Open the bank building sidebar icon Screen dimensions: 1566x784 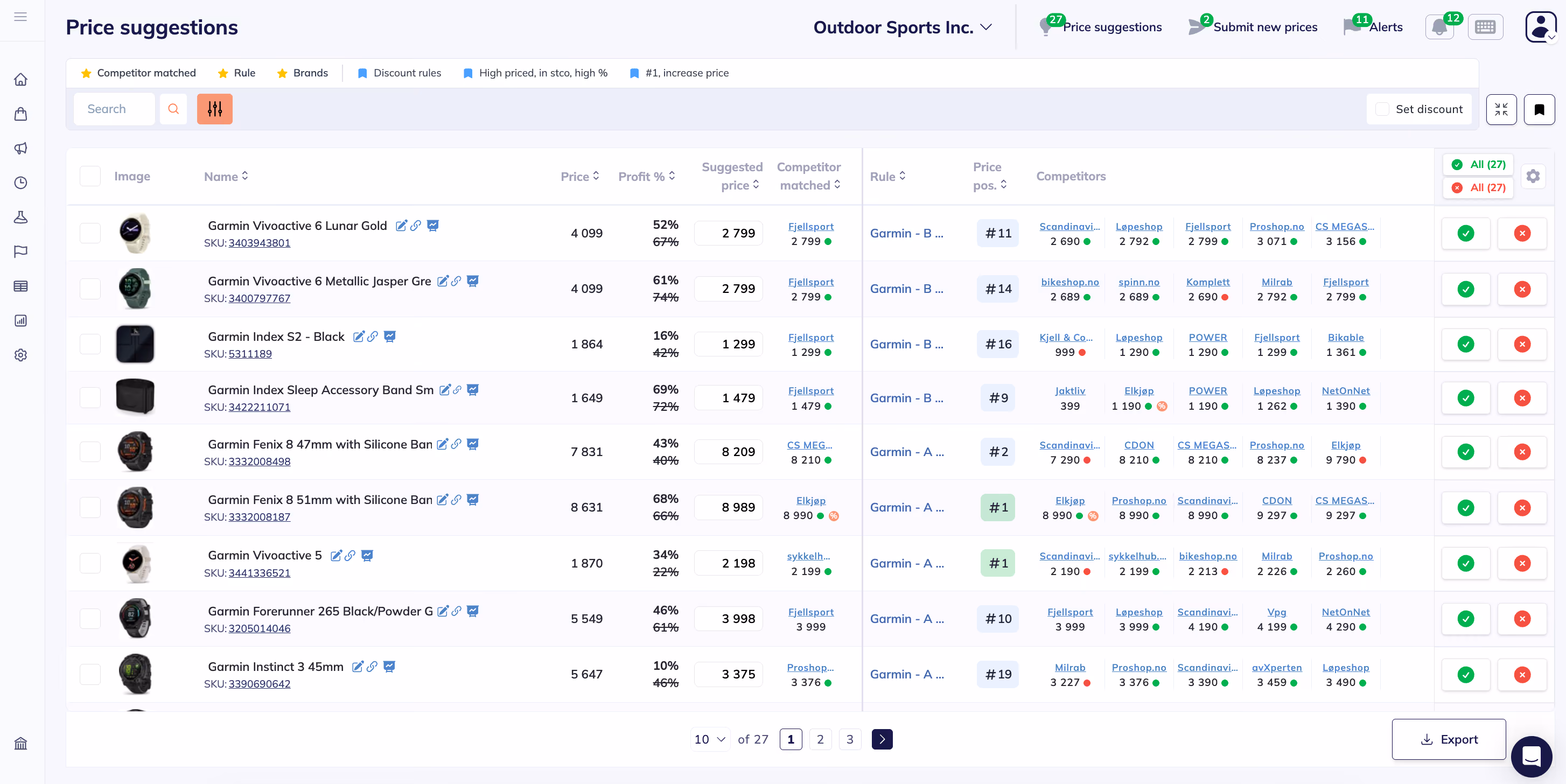pos(20,743)
